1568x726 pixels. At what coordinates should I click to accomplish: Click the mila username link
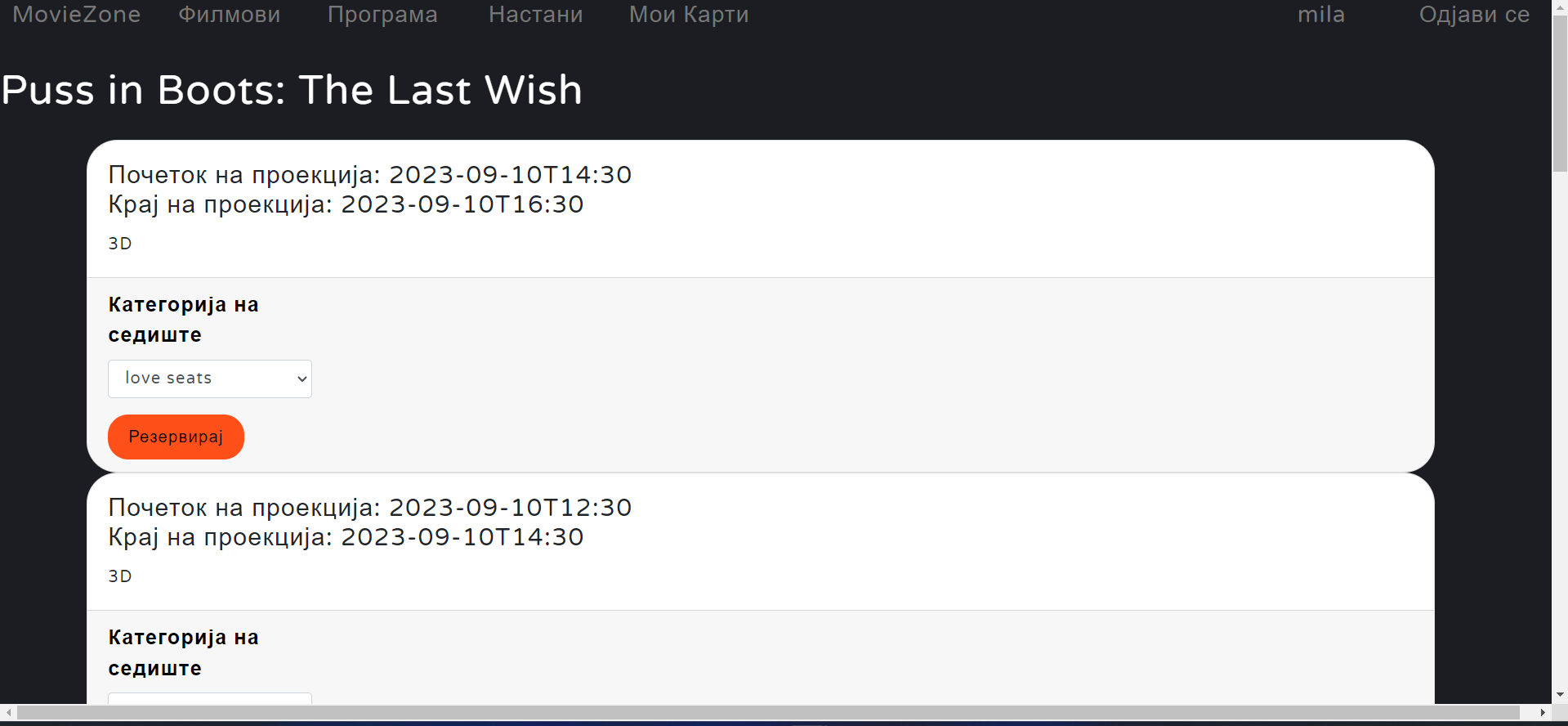coord(1321,15)
